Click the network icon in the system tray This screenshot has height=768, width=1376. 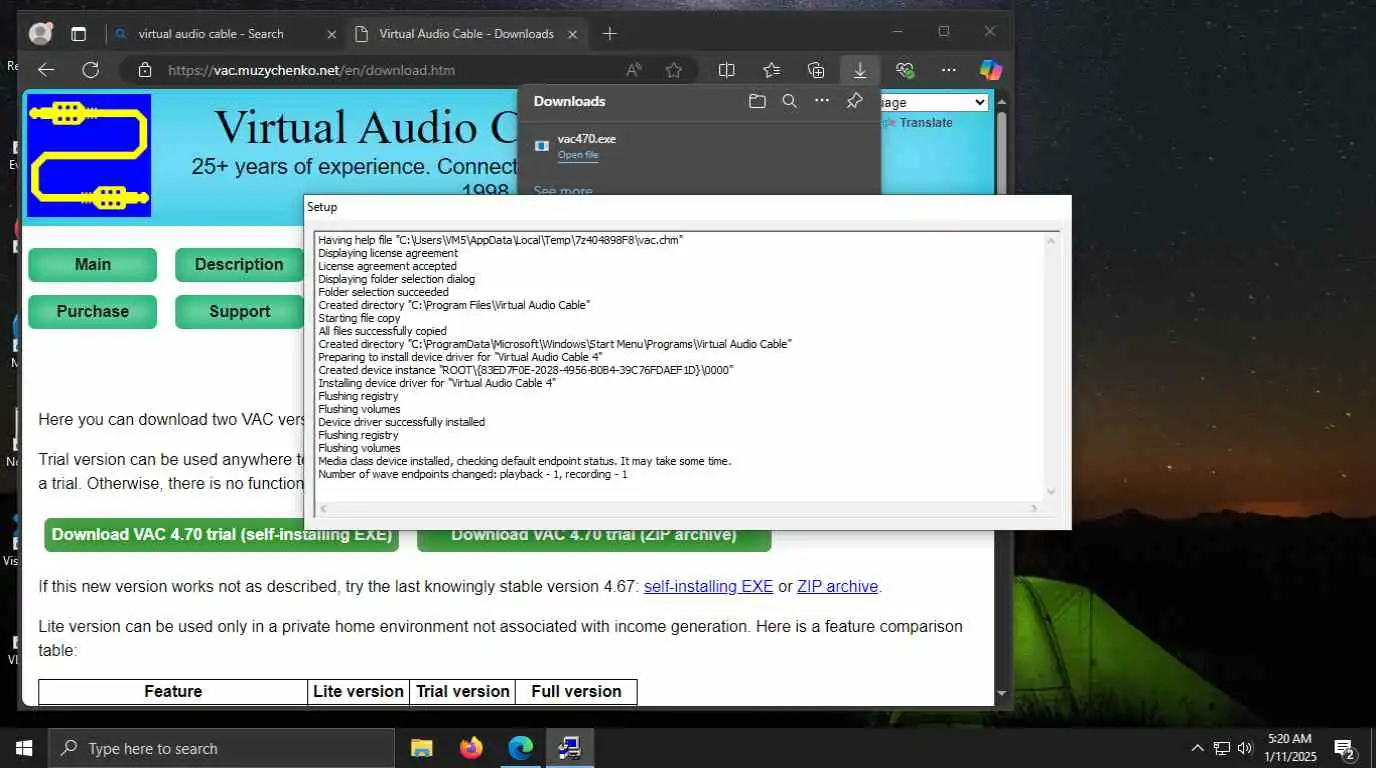tap(1222, 748)
